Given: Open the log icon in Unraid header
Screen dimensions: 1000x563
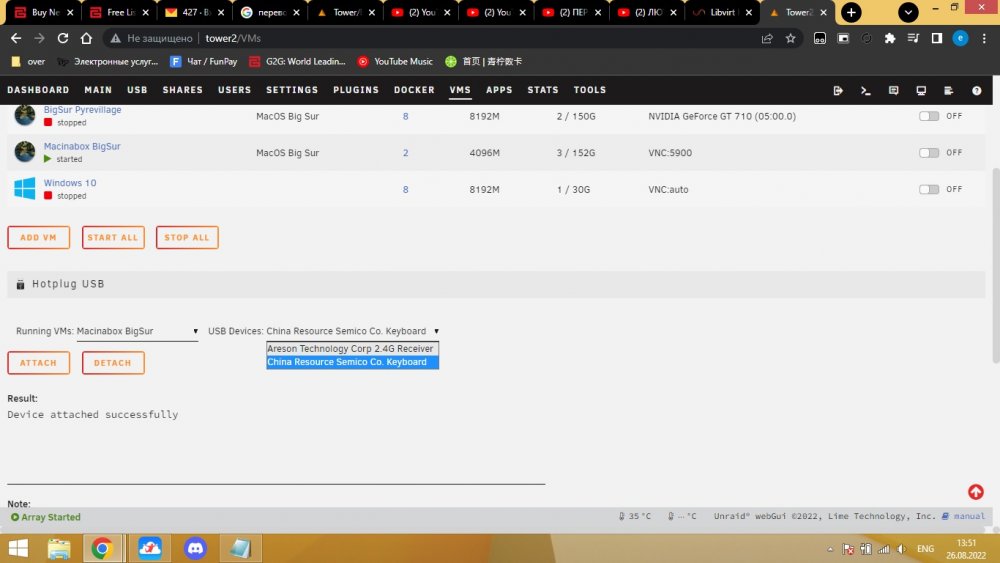Looking at the screenshot, I should pos(948,91).
